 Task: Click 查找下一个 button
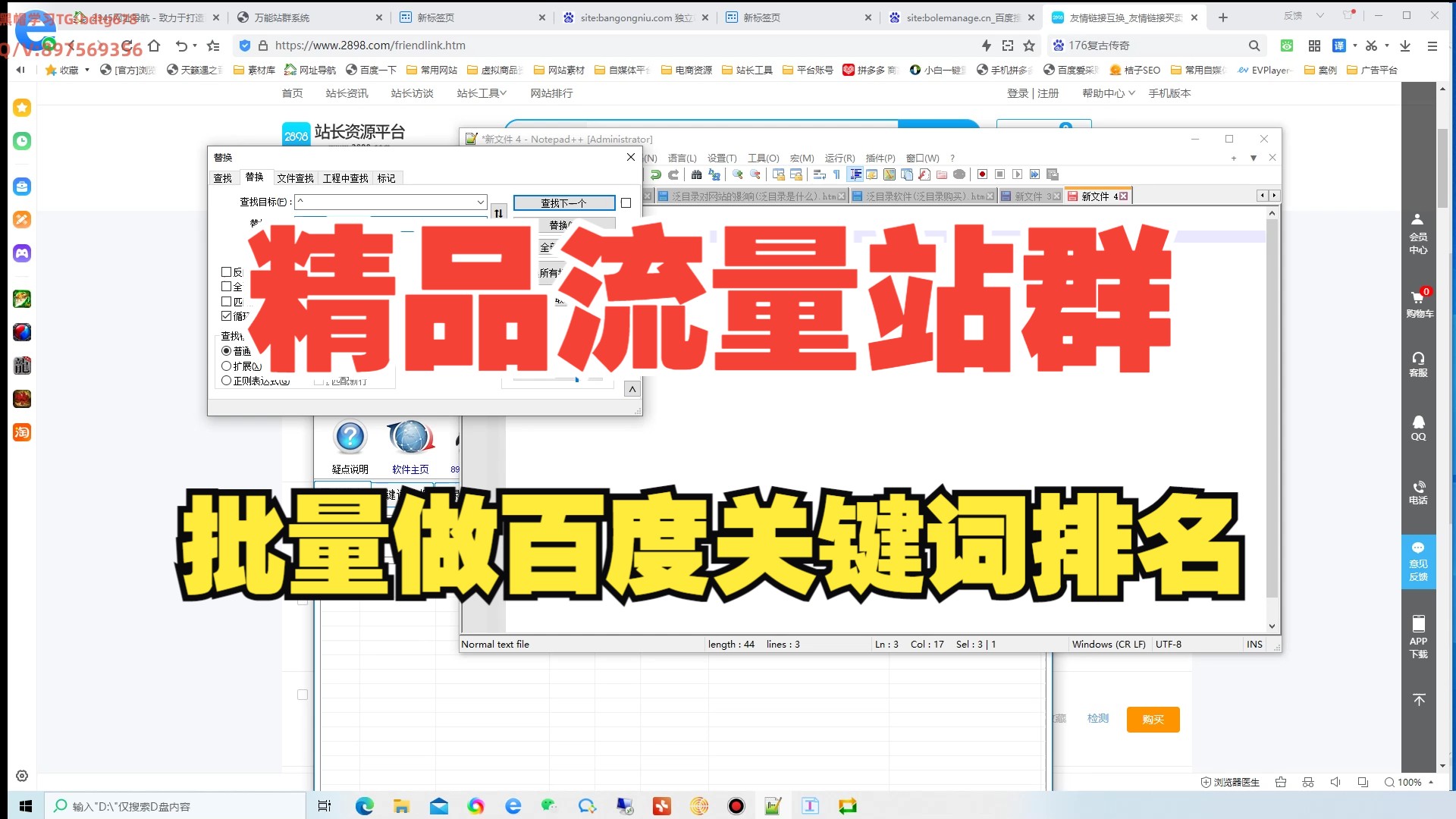coord(564,202)
